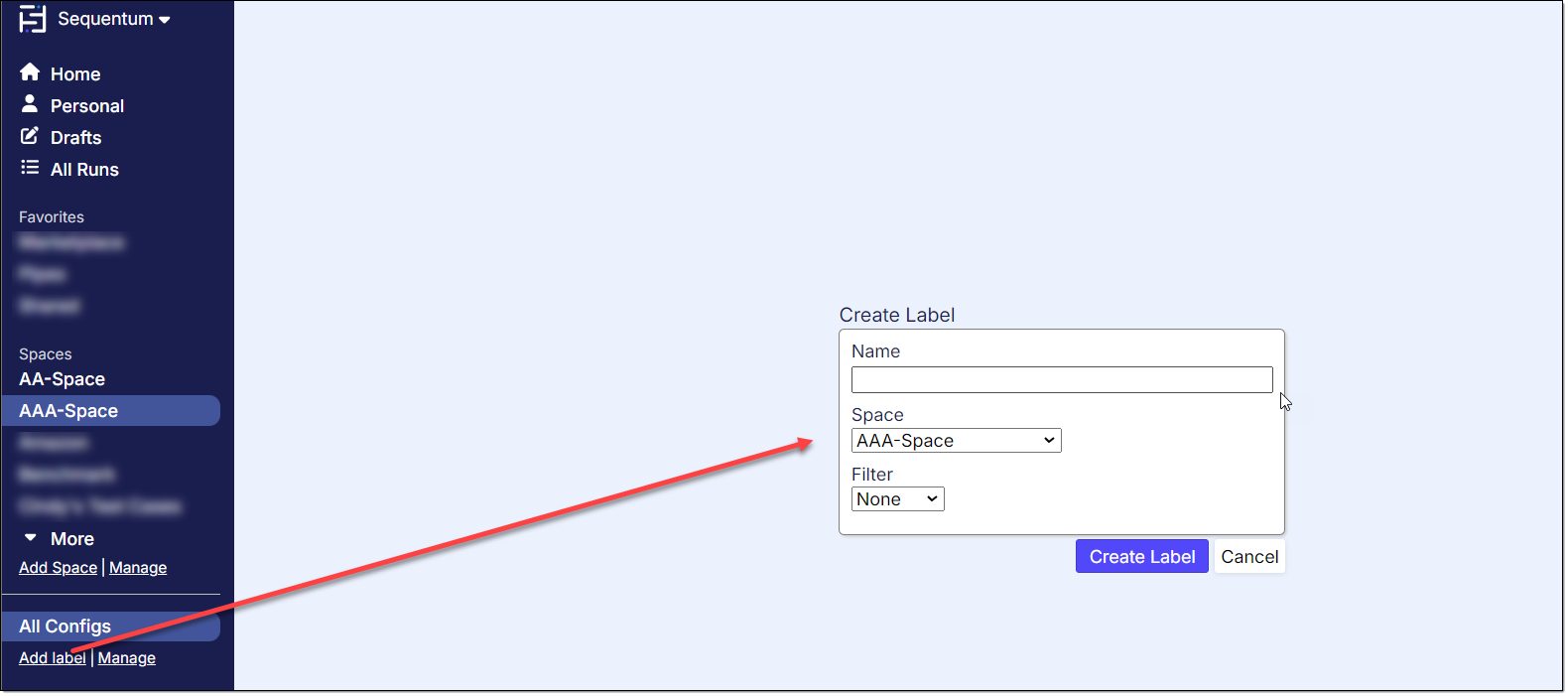
Task: Expand the Sequentum dropdown caret
Action: coord(165,20)
